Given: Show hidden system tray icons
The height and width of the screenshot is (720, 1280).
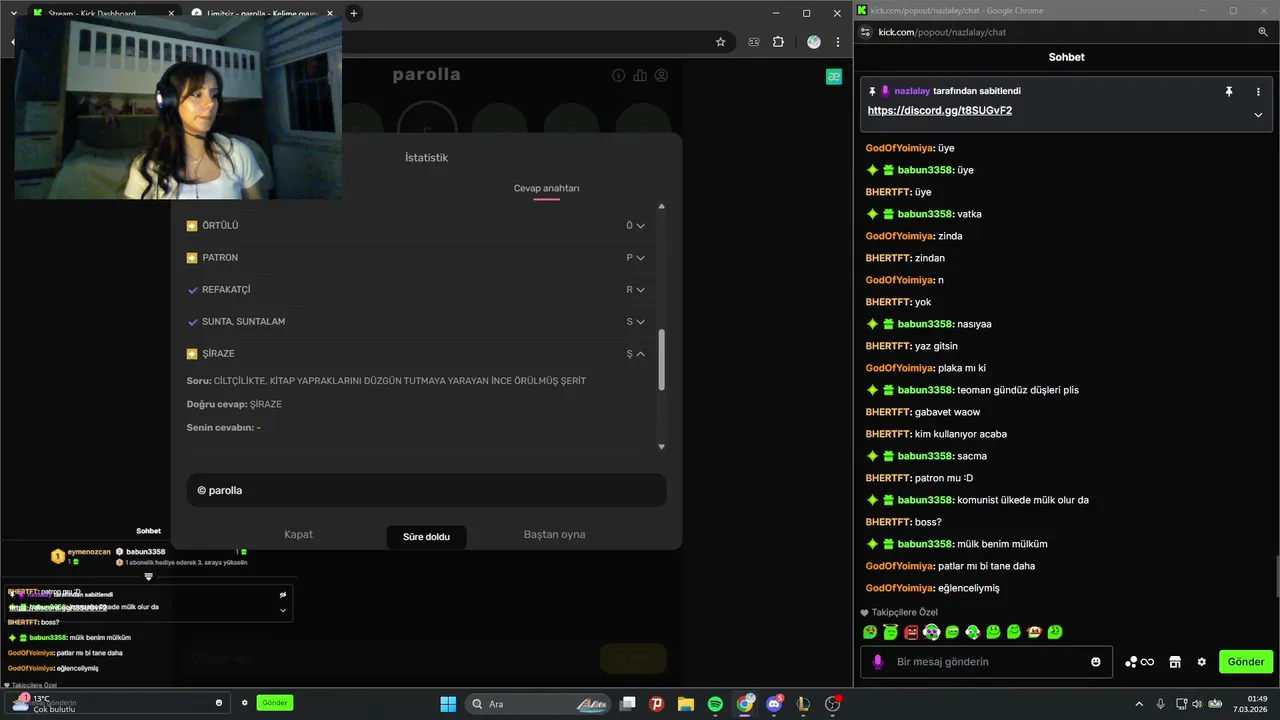Looking at the screenshot, I should tap(1138, 704).
